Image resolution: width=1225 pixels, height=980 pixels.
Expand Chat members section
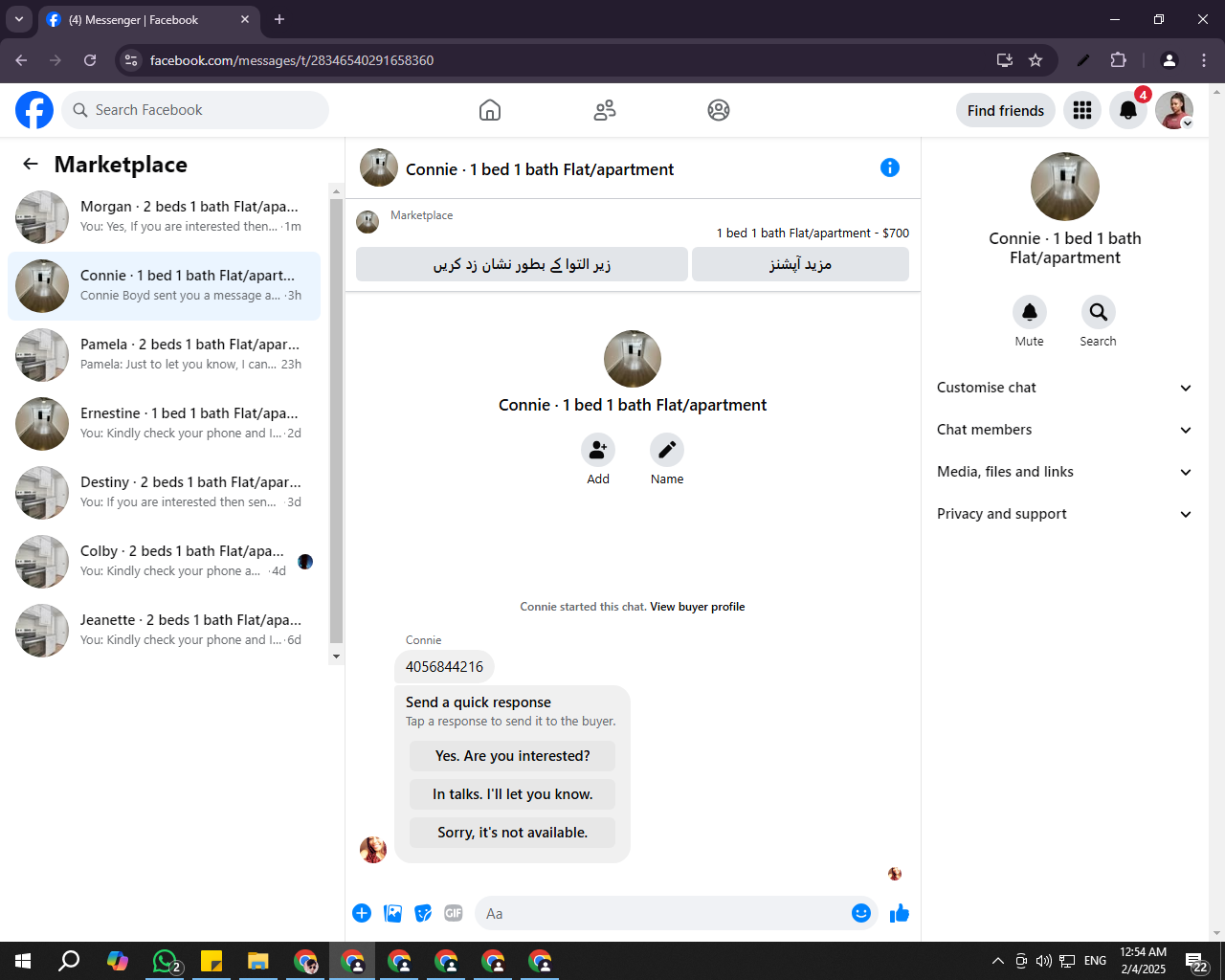point(1065,430)
